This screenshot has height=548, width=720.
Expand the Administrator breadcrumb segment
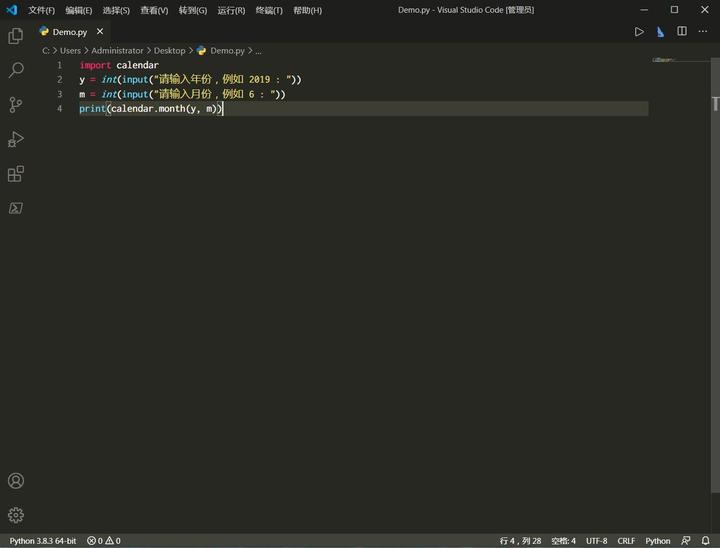117,51
